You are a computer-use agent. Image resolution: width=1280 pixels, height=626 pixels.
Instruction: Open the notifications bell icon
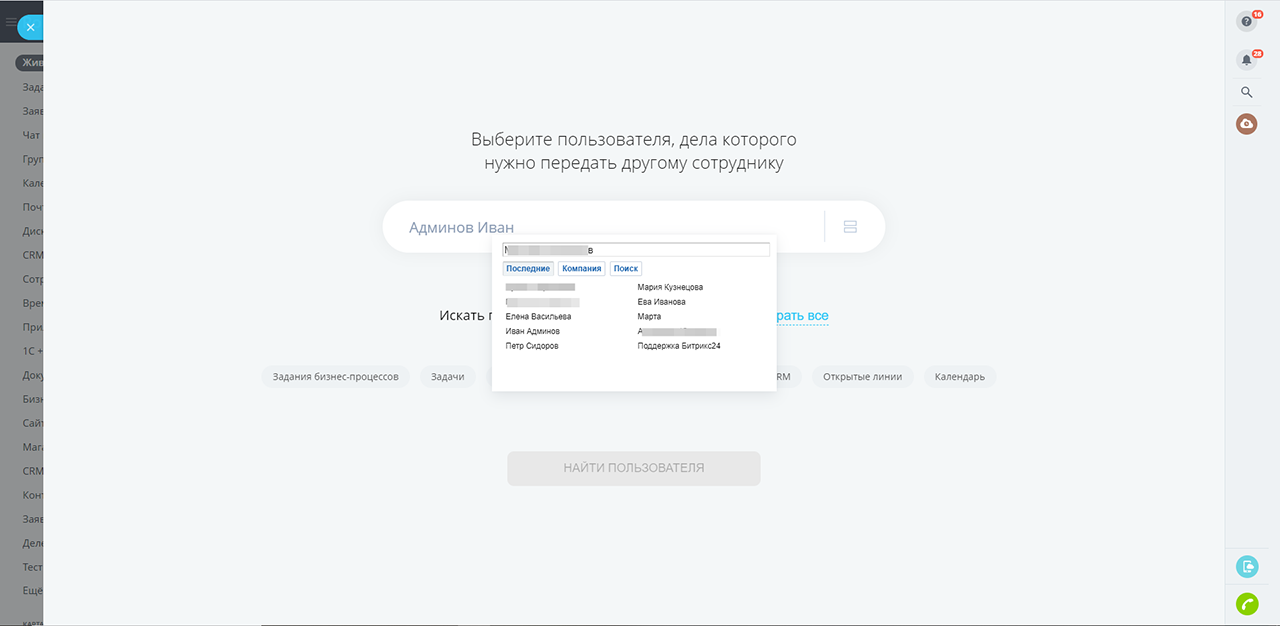(x=1246, y=59)
